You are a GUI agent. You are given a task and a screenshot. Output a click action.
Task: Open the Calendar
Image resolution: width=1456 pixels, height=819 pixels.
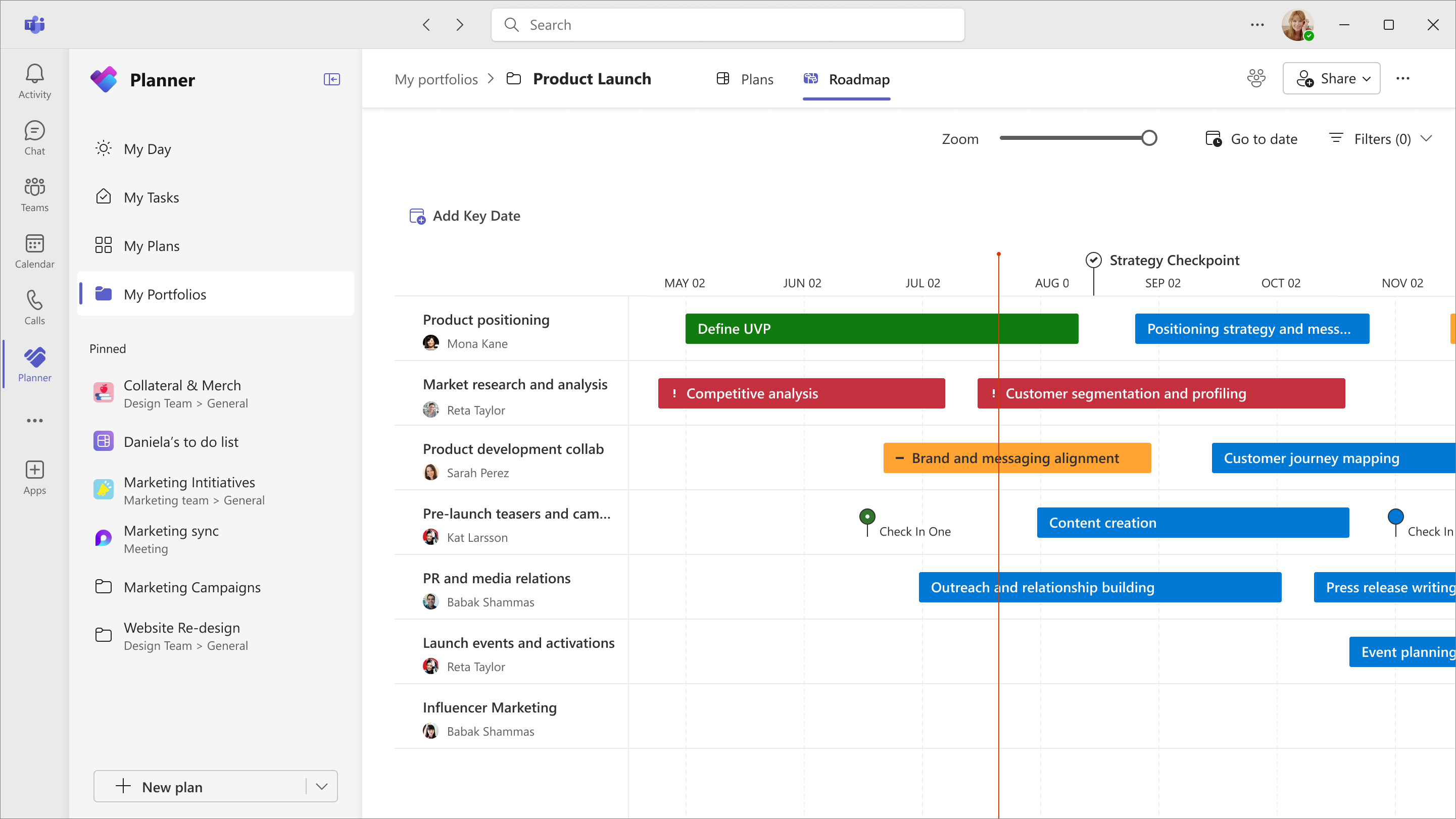pyautogui.click(x=34, y=250)
